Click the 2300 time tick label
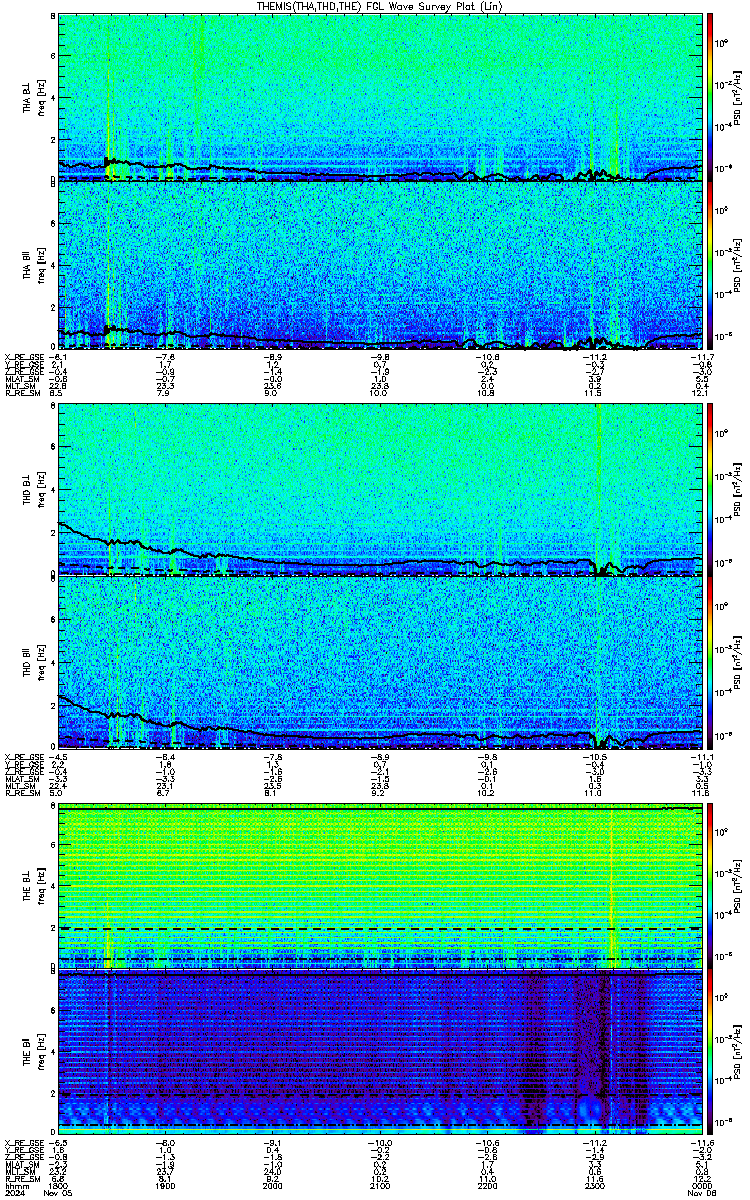This screenshot has width=750, height=1200. point(594,1185)
